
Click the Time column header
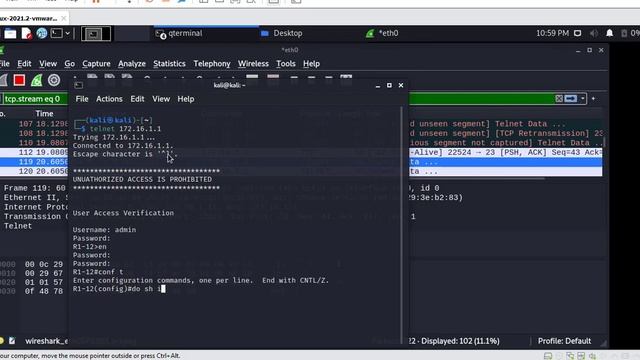coord(44,113)
